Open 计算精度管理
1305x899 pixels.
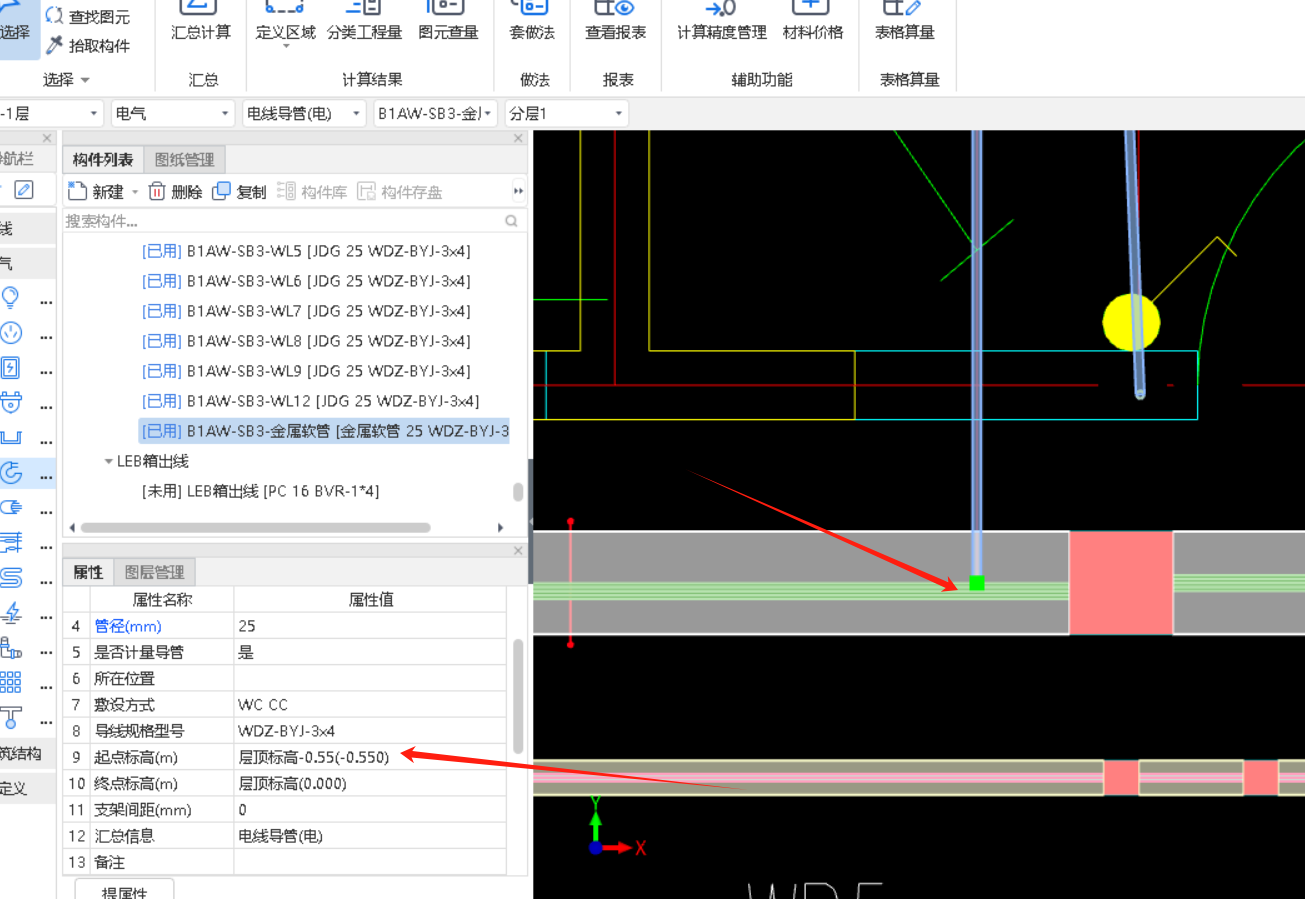coord(721,22)
